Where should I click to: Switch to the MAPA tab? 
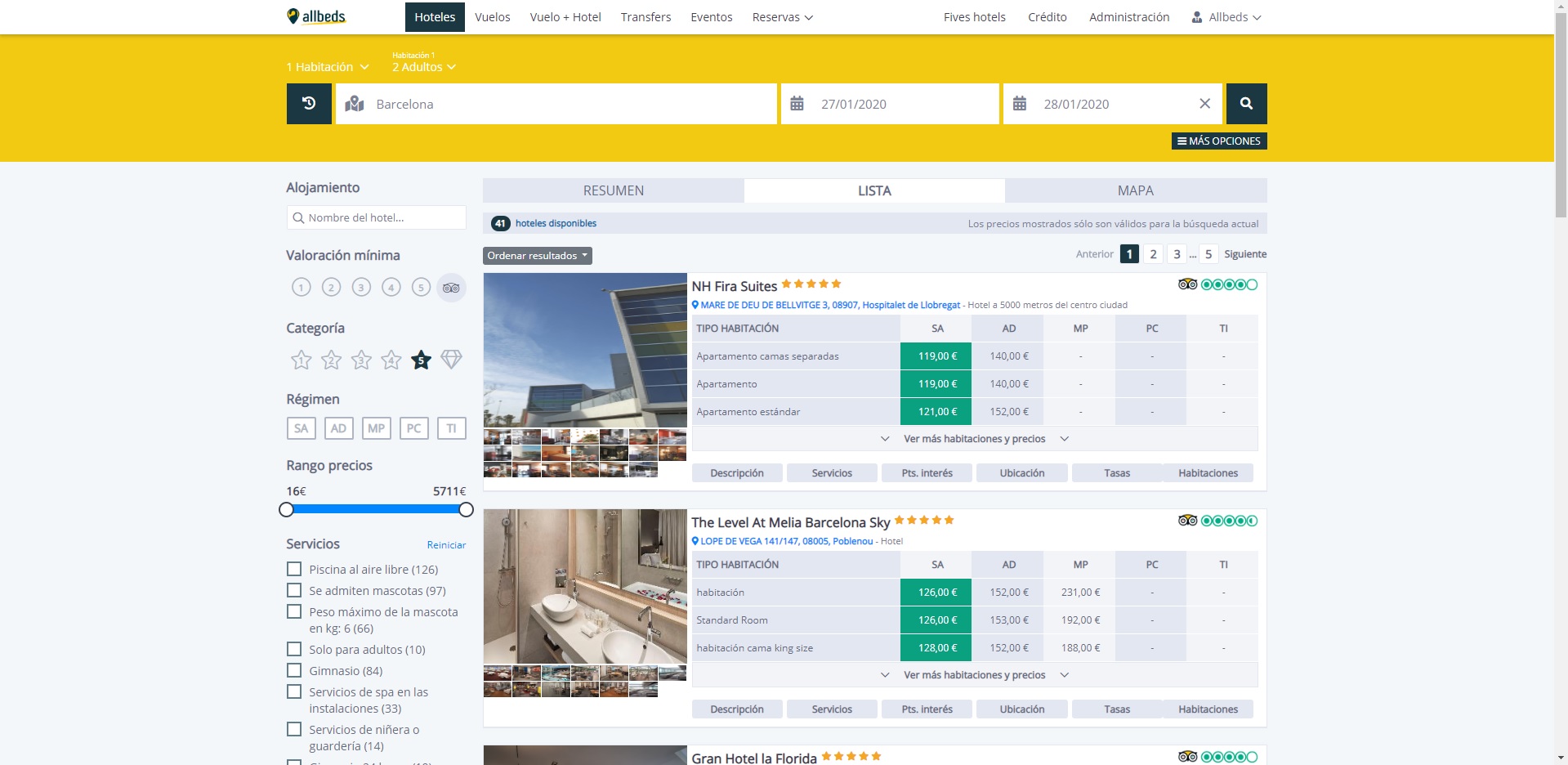click(x=1136, y=190)
